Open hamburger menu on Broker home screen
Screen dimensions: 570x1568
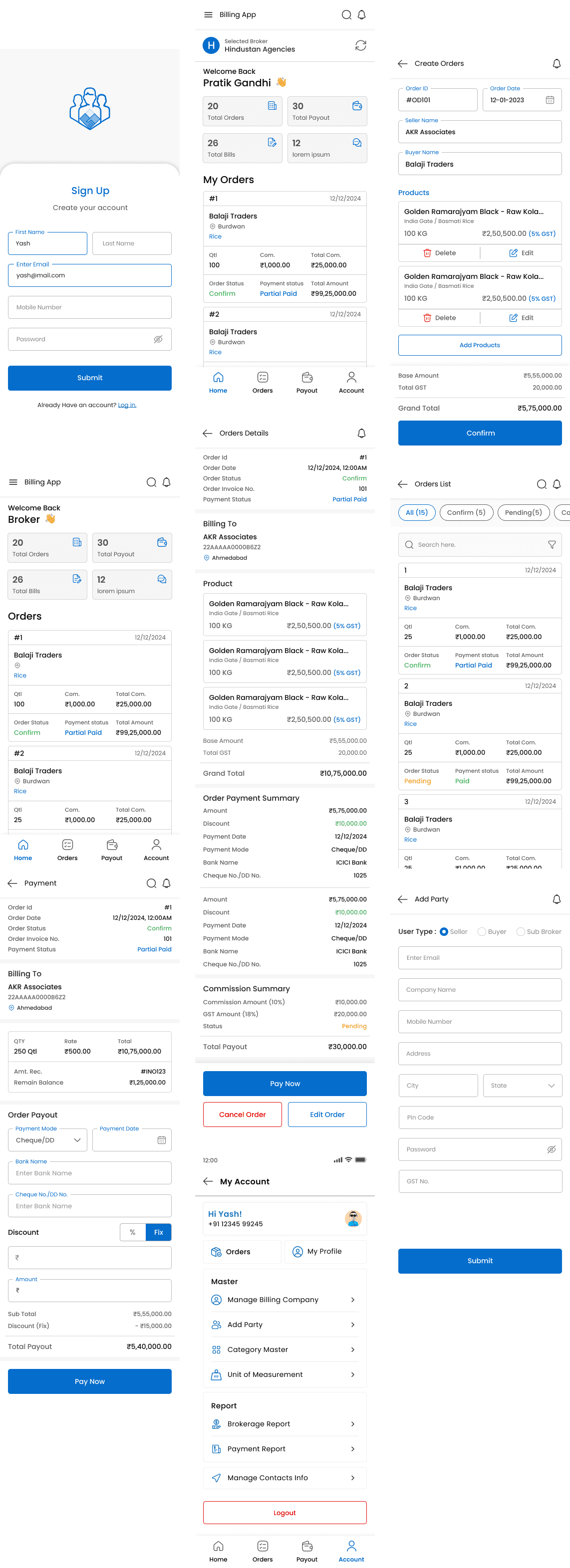(x=13, y=482)
